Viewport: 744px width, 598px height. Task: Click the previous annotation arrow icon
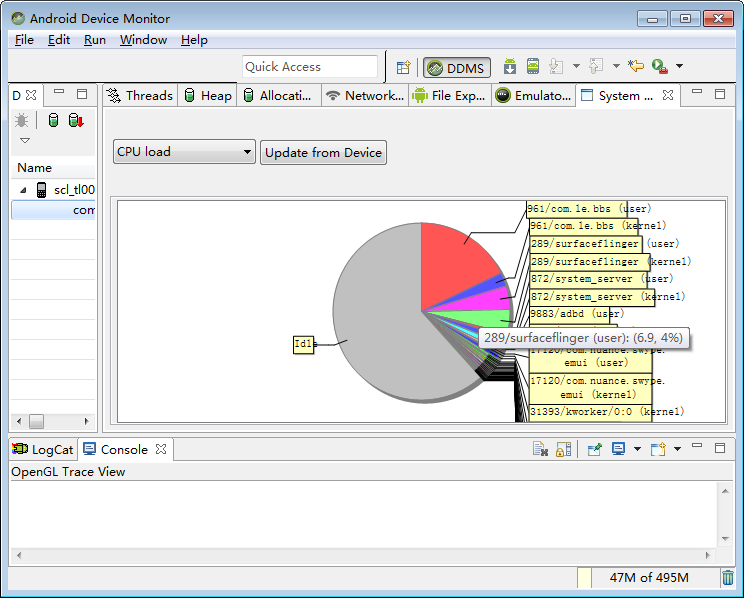(596, 66)
